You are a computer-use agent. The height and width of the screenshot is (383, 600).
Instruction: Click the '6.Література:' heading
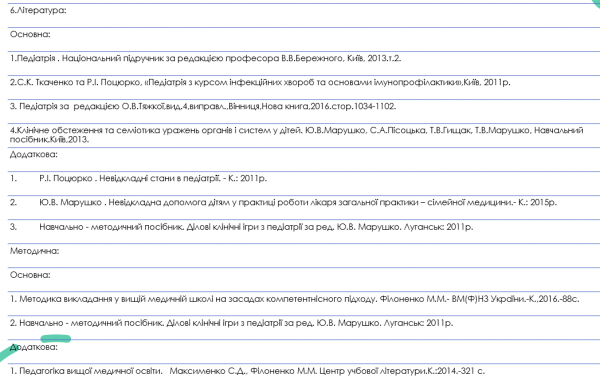[x=38, y=10]
